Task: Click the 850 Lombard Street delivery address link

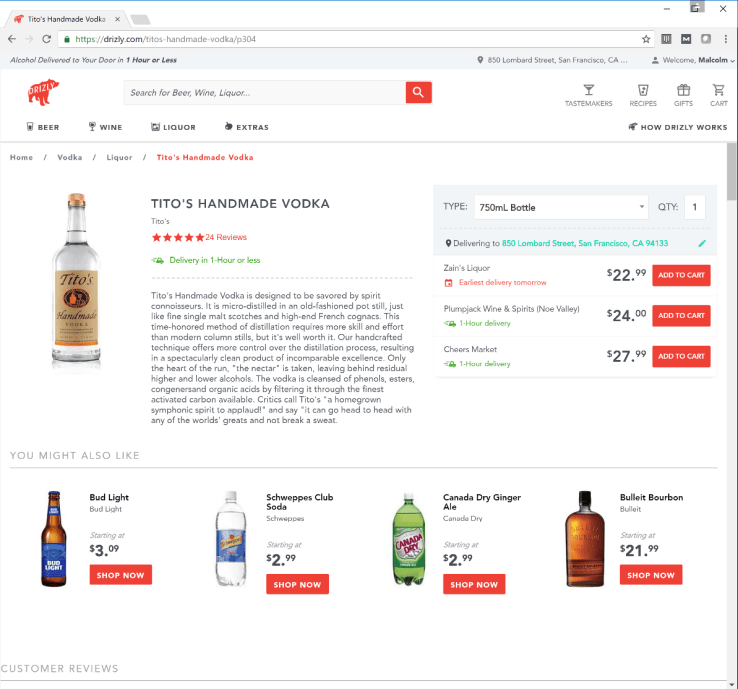Action: (x=585, y=243)
